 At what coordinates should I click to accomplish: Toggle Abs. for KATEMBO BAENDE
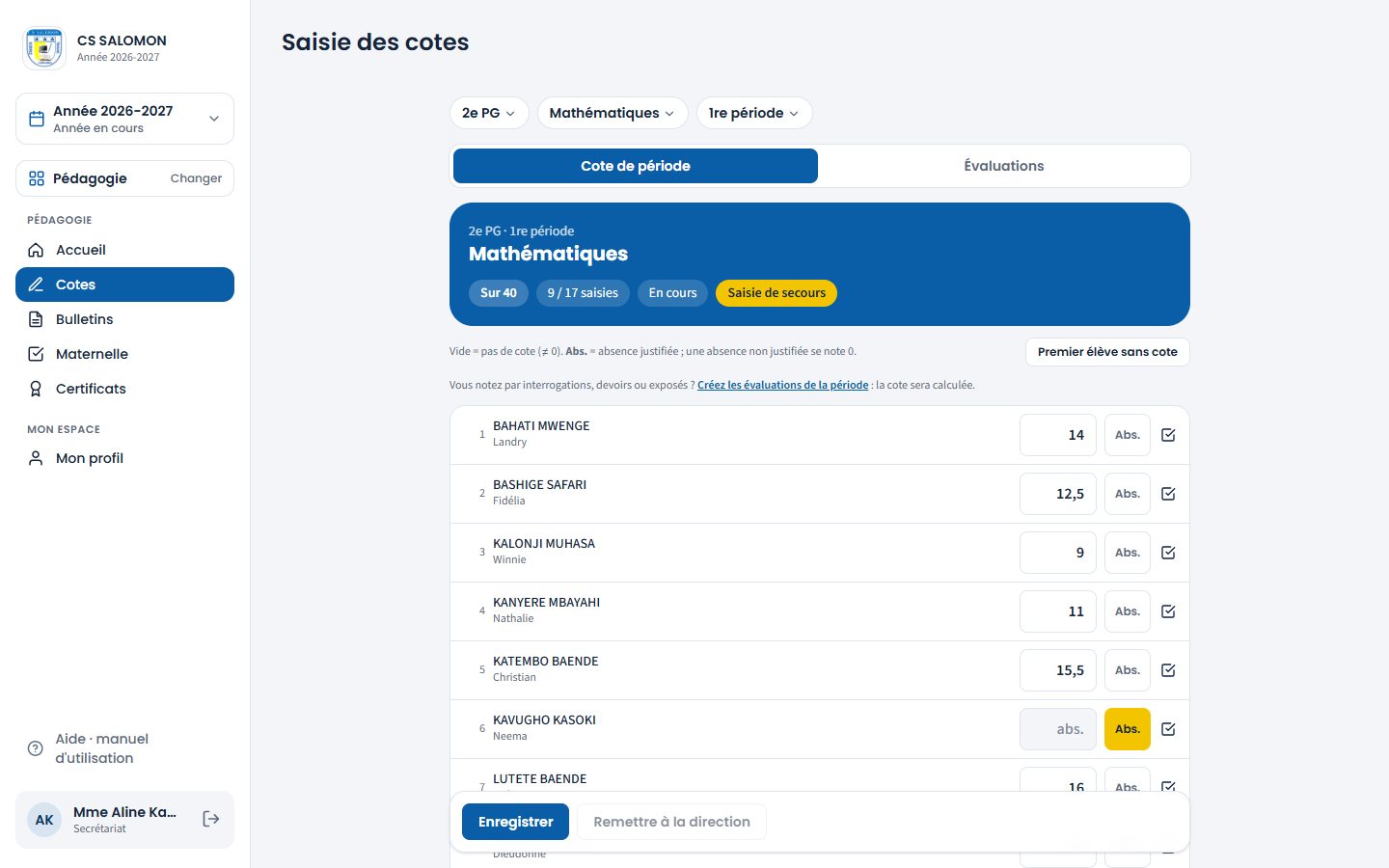(1128, 670)
